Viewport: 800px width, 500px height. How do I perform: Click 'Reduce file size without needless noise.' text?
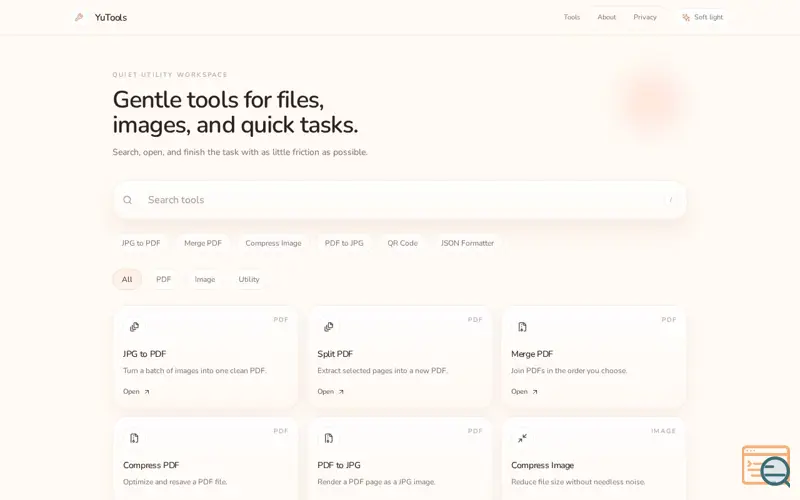(x=578, y=482)
